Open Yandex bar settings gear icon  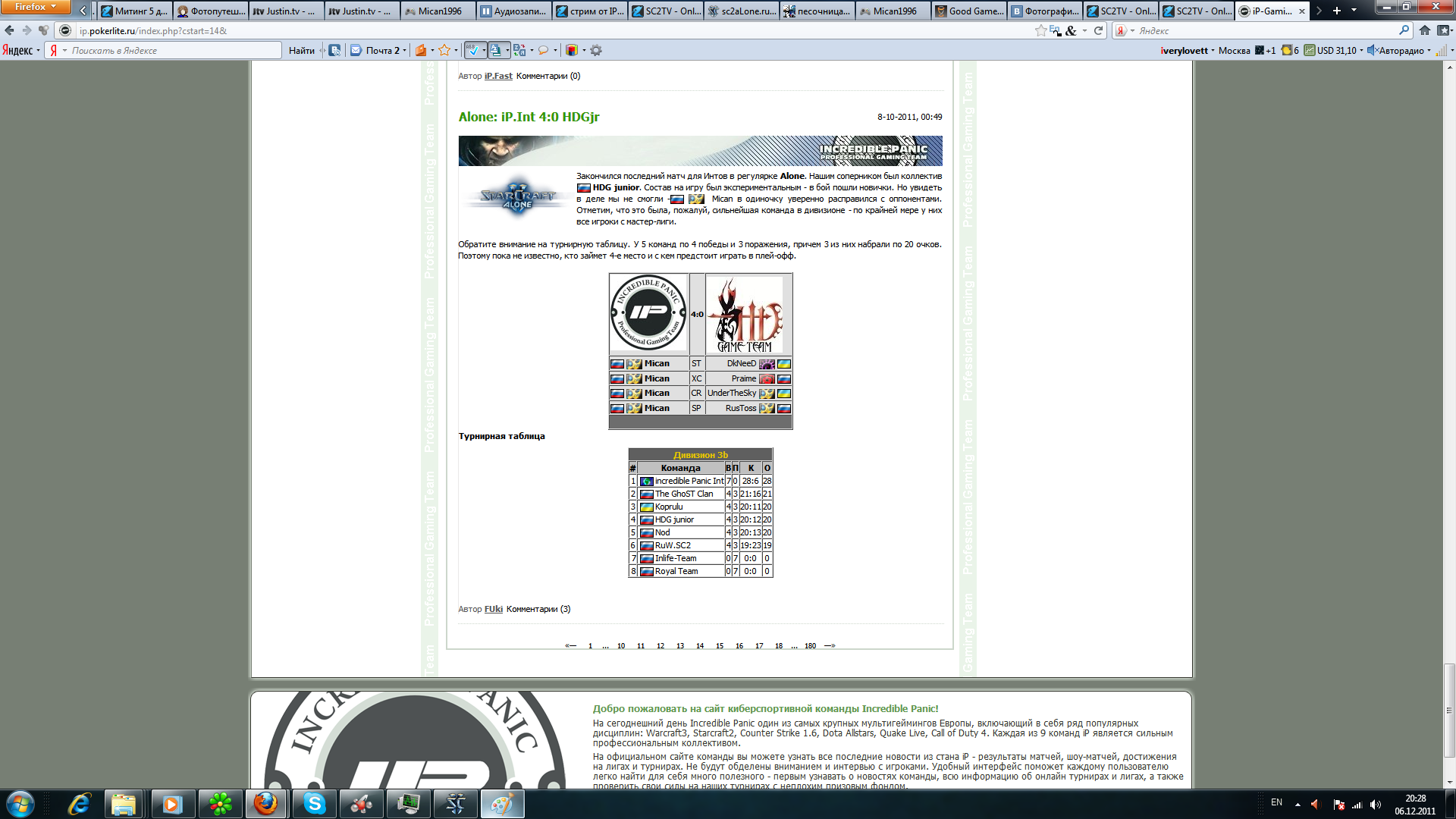[596, 50]
